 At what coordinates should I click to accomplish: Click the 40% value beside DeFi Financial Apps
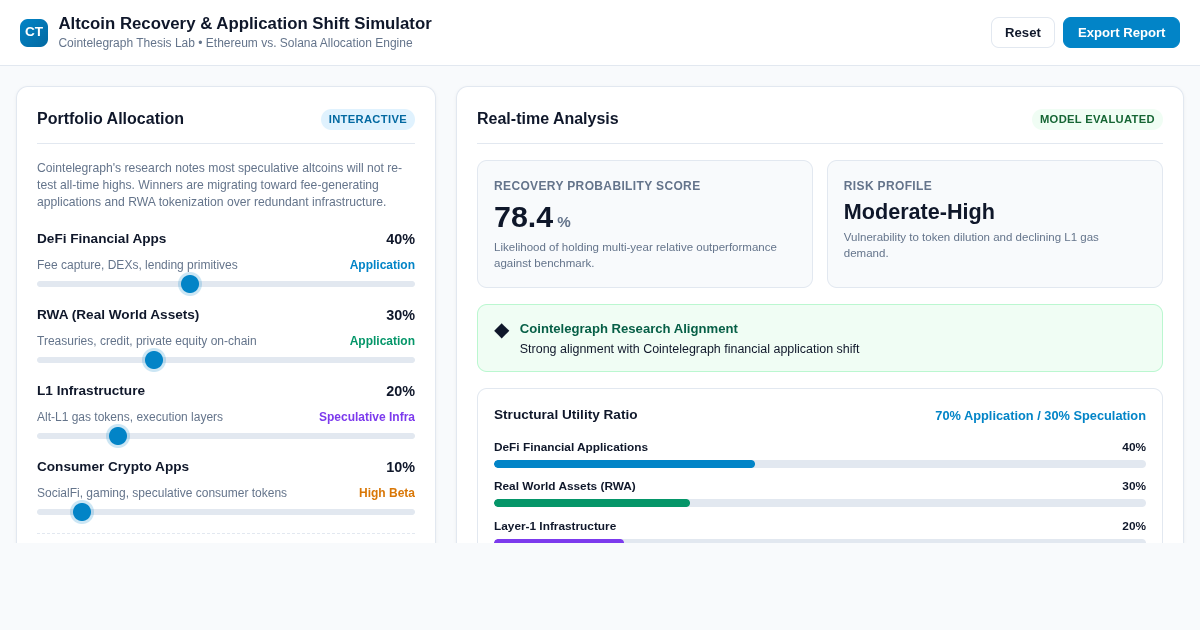400,239
